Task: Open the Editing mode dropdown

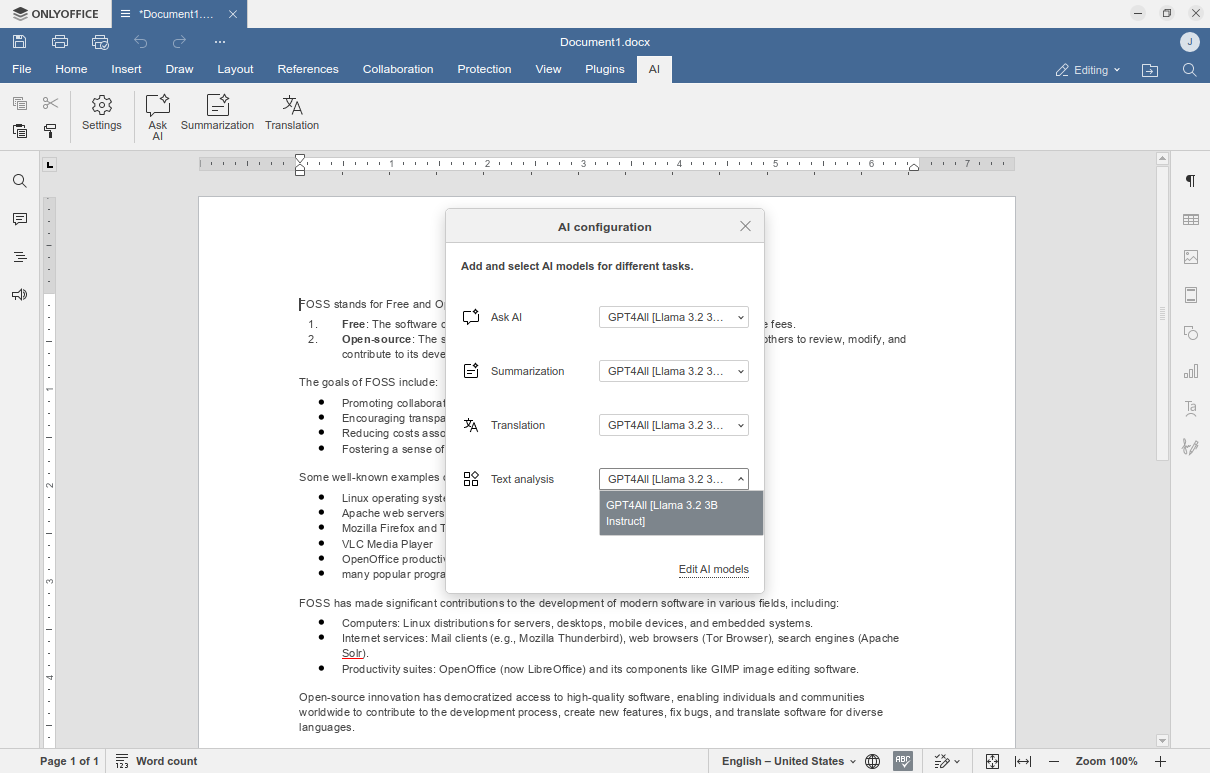Action: coord(1088,70)
